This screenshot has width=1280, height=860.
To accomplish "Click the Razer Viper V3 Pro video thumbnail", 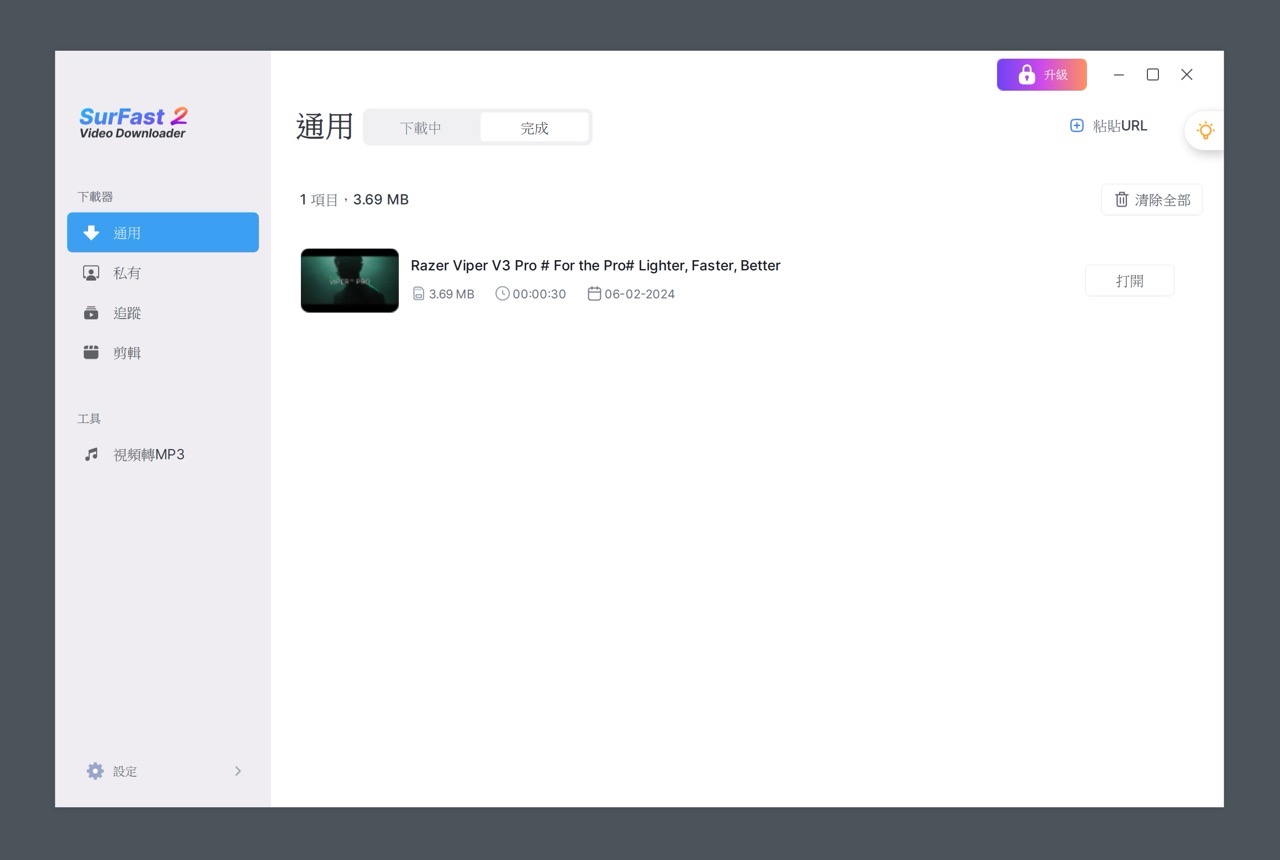I will tap(350, 280).
